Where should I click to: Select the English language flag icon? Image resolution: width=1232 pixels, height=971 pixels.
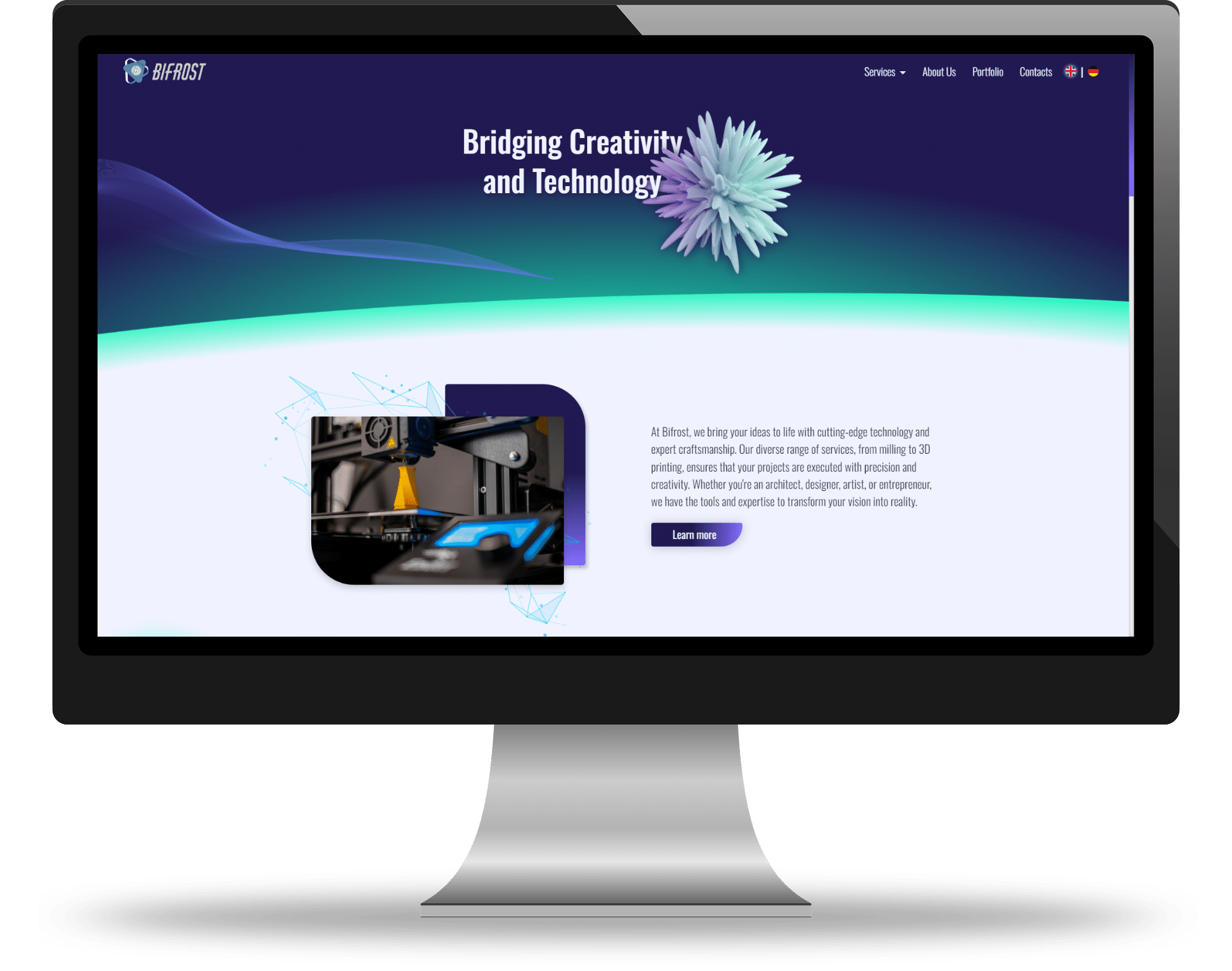(1072, 71)
